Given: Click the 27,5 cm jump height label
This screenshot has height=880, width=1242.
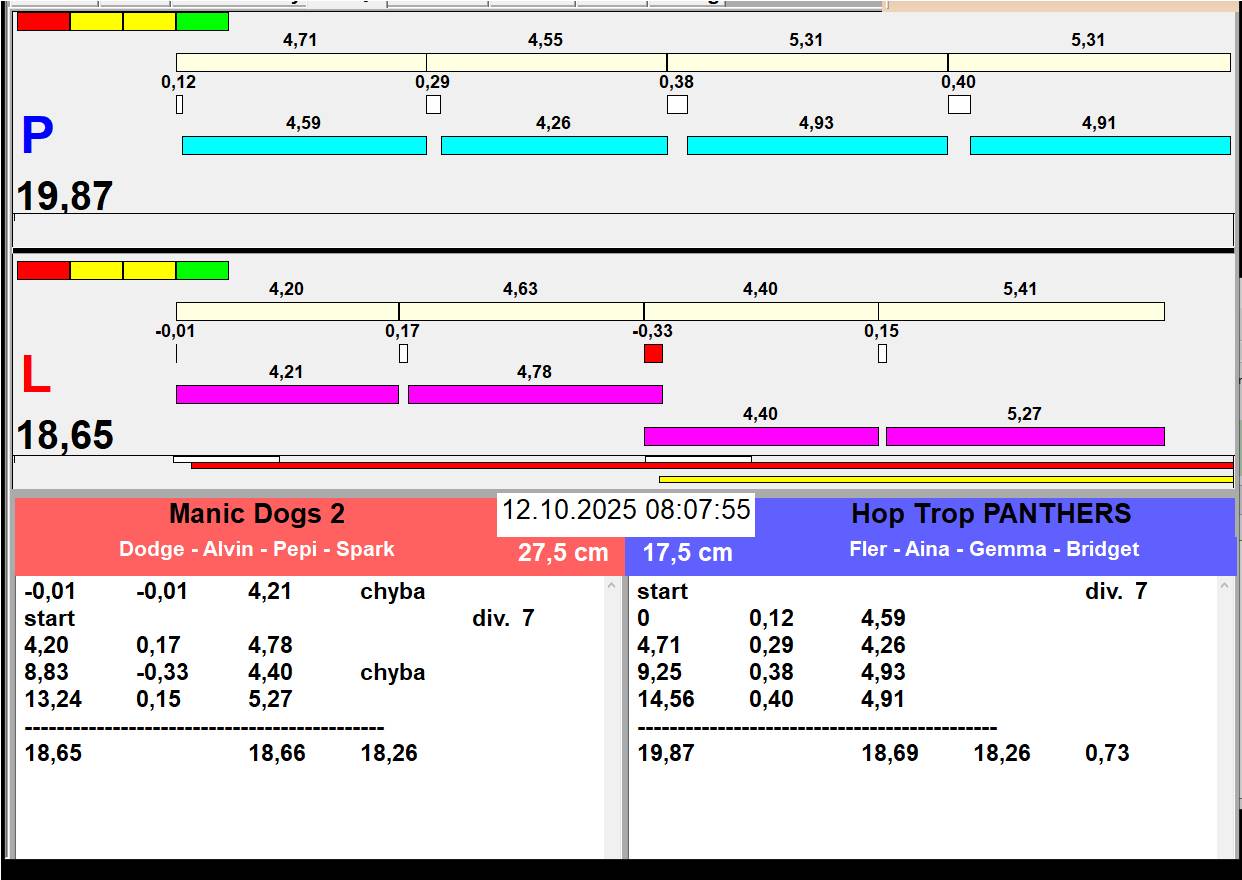Looking at the screenshot, I should (x=563, y=553).
